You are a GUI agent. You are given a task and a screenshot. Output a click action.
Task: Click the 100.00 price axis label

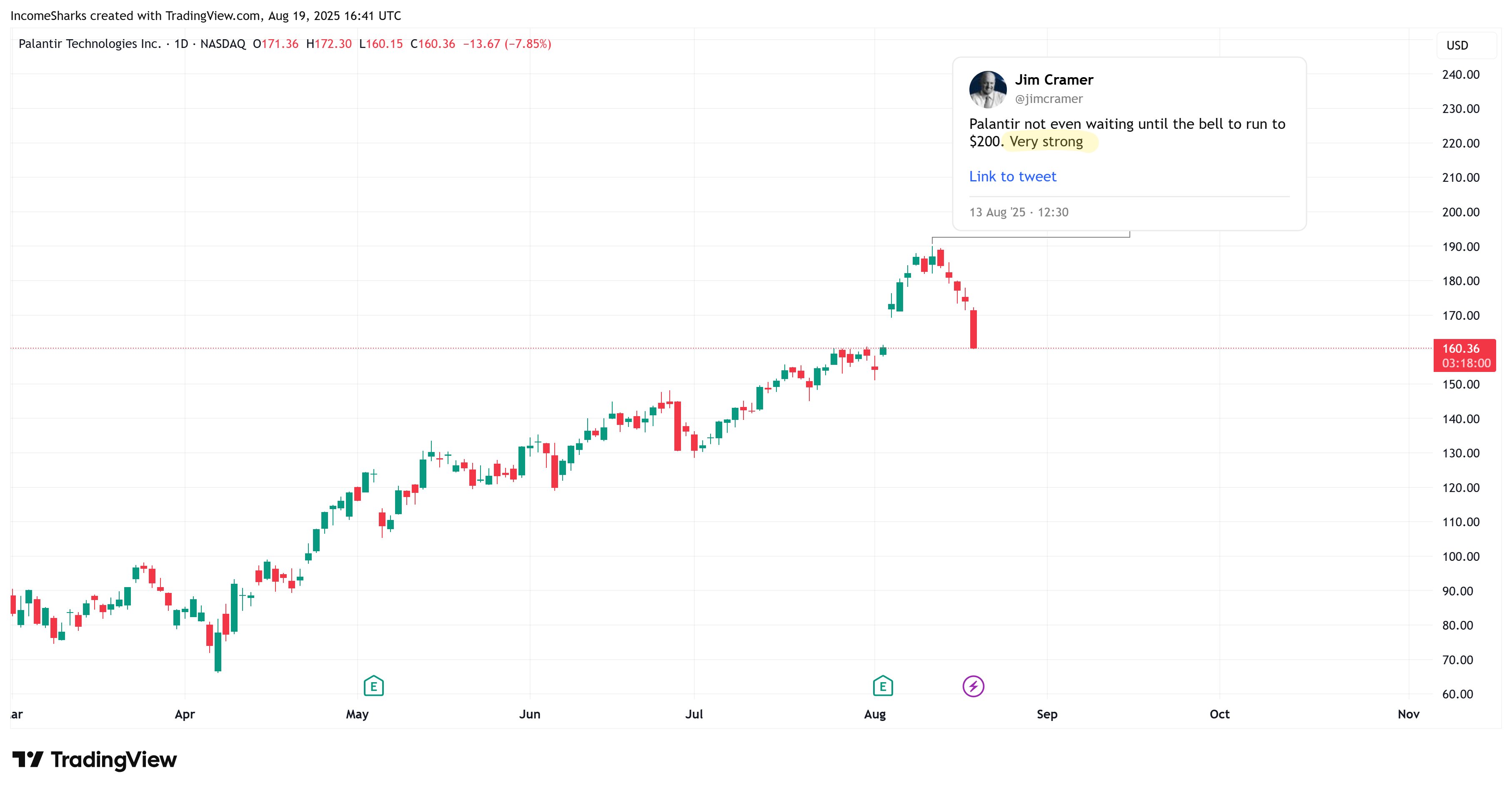1460,556
